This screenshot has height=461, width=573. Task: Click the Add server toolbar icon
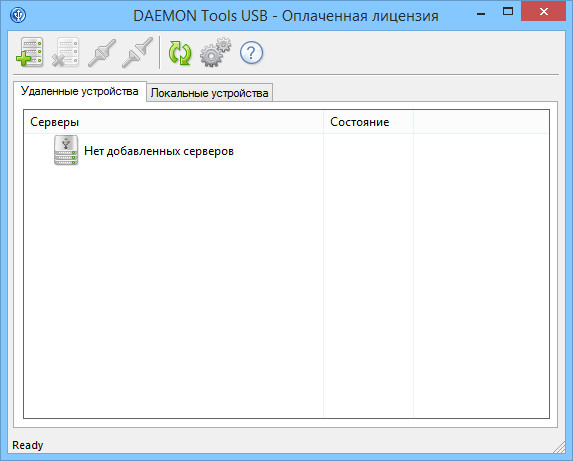[30, 52]
